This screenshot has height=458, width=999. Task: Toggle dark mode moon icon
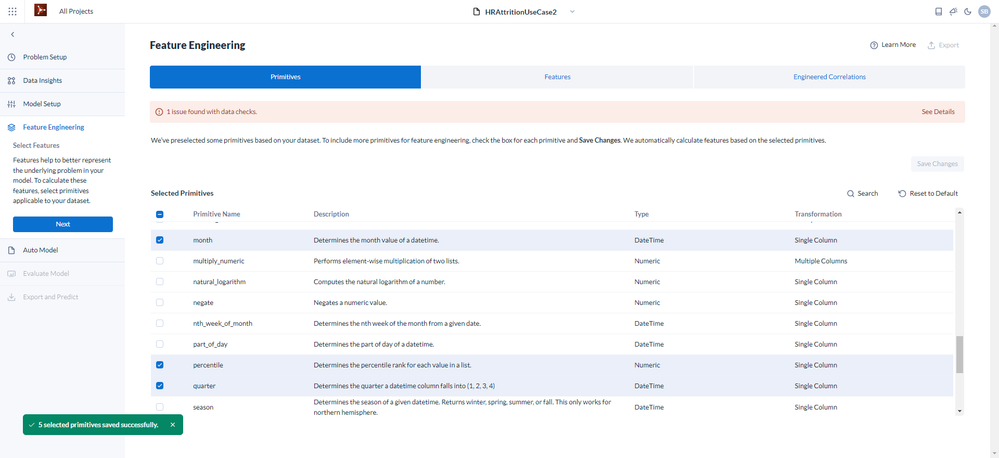point(968,11)
